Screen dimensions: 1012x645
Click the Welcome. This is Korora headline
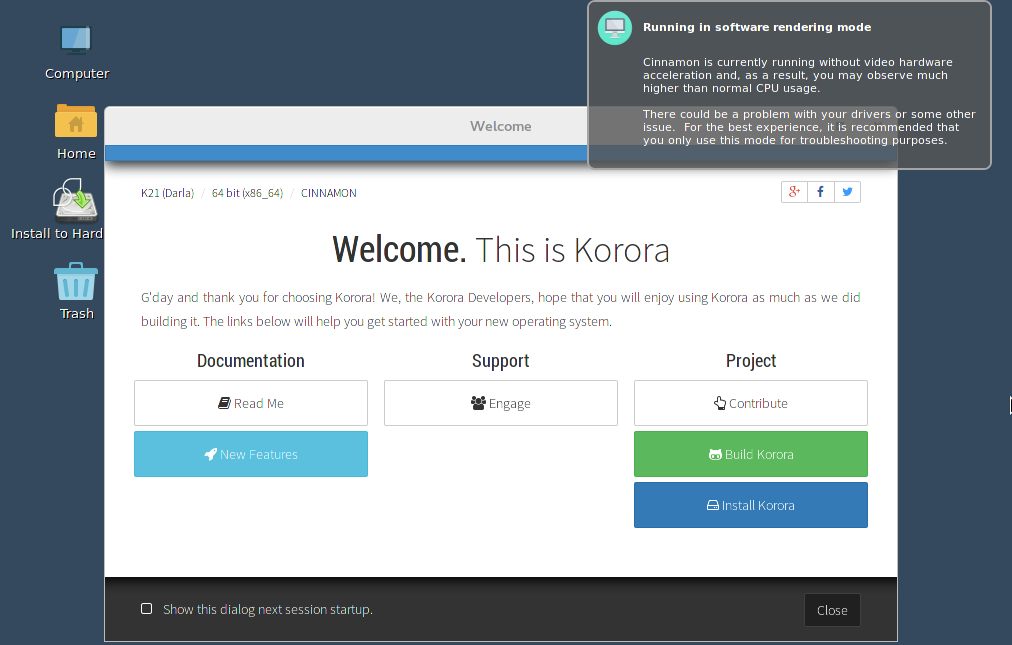501,250
